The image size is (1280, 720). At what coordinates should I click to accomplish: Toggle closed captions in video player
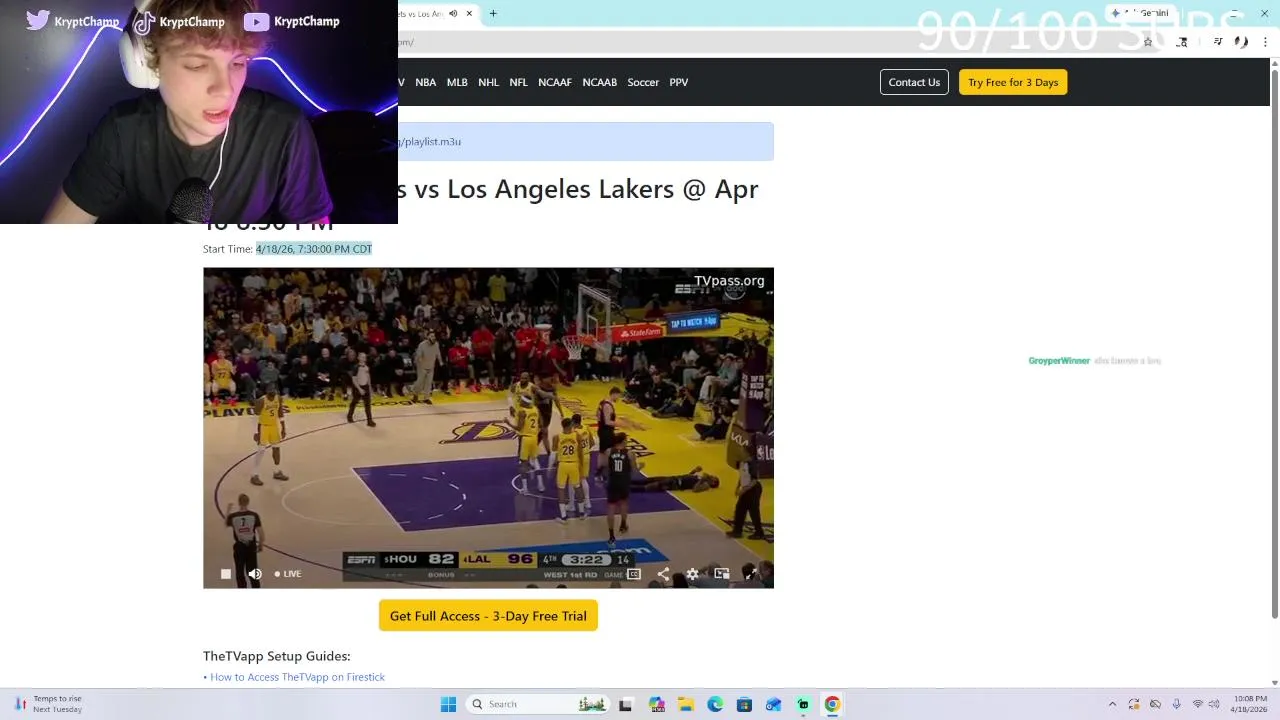tap(634, 574)
